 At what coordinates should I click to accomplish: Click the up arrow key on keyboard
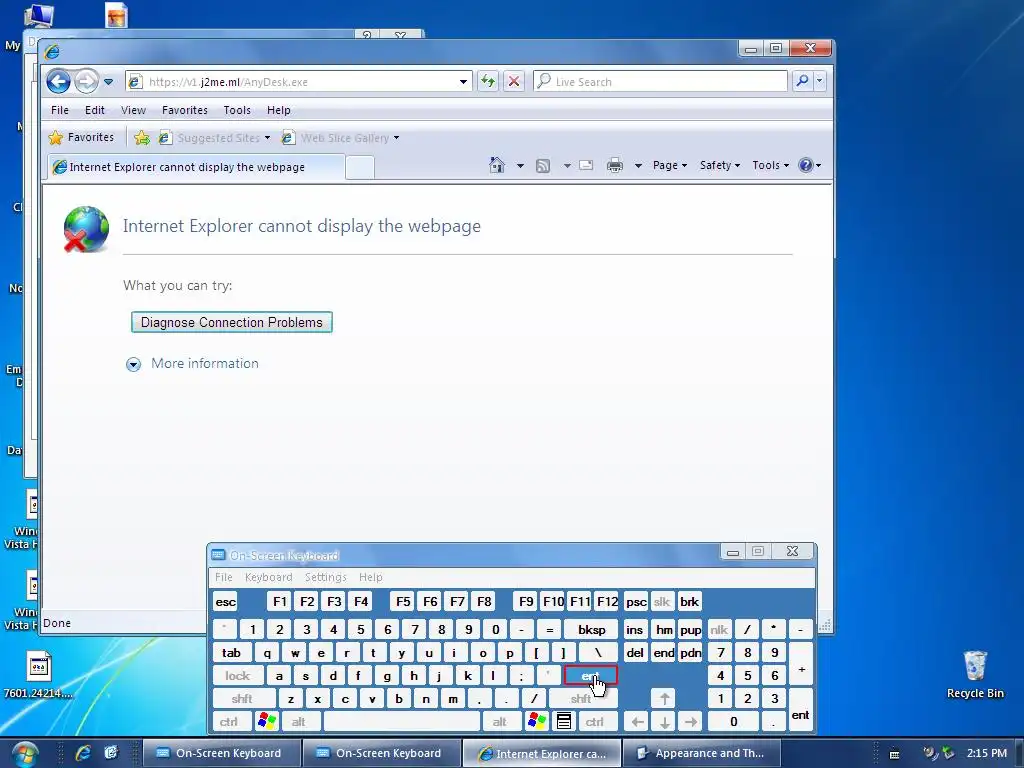[x=664, y=699]
